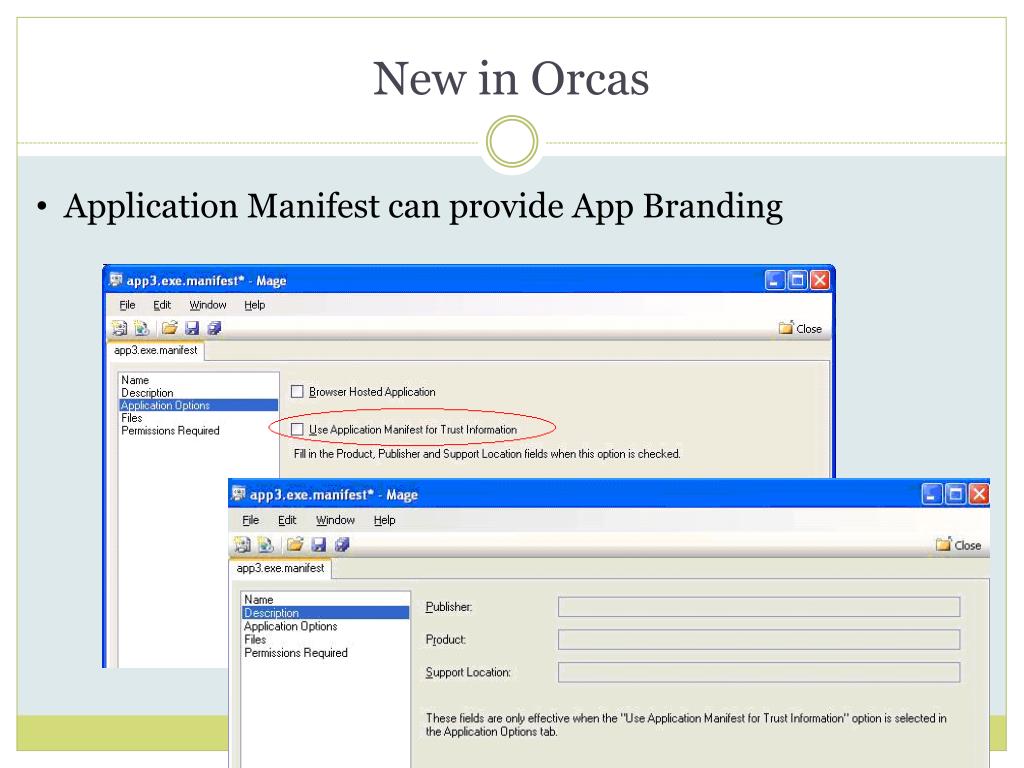
Task: Maximize the front Mage window
Action: pos(955,494)
